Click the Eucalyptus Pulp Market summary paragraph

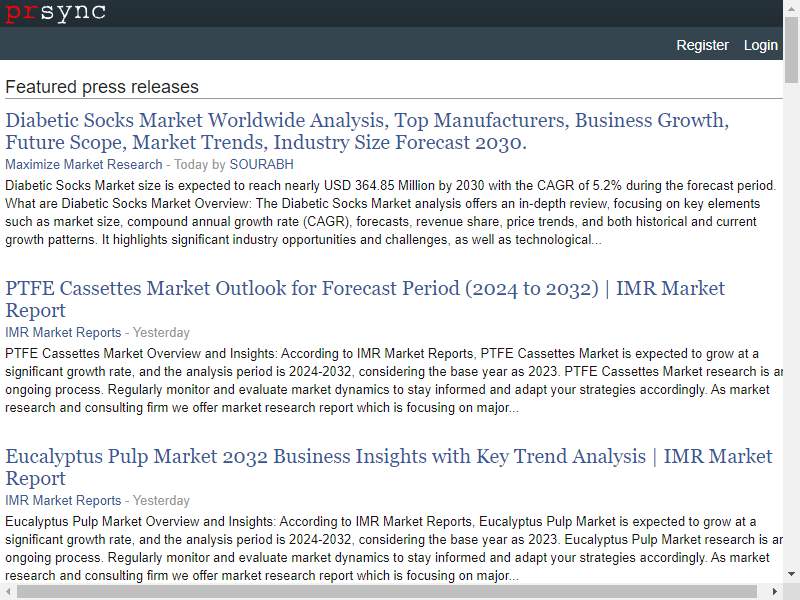(x=394, y=548)
